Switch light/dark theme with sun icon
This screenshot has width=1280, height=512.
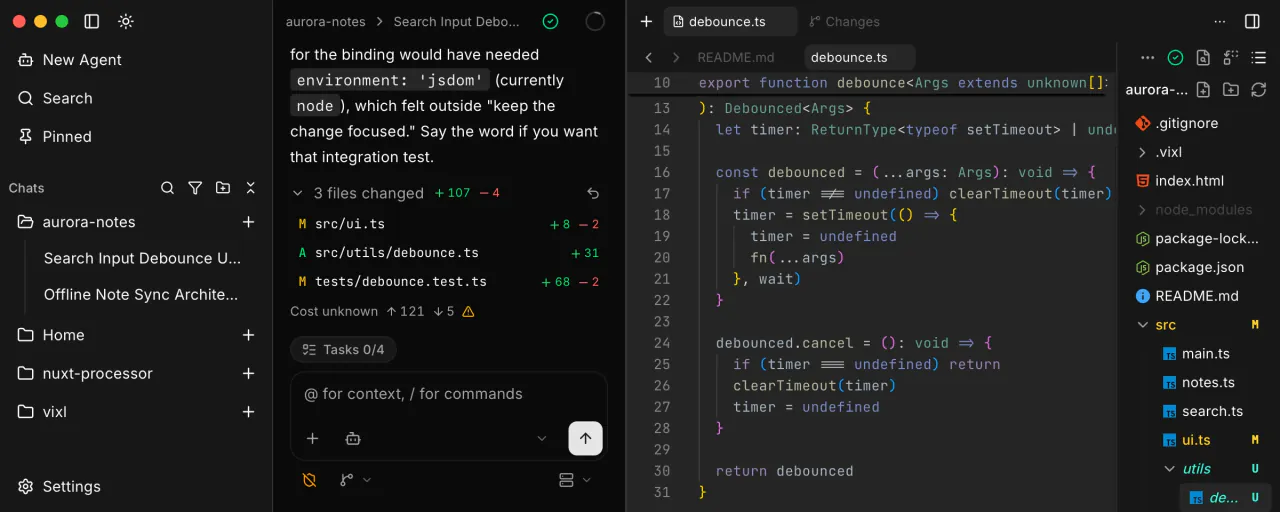click(x=125, y=21)
